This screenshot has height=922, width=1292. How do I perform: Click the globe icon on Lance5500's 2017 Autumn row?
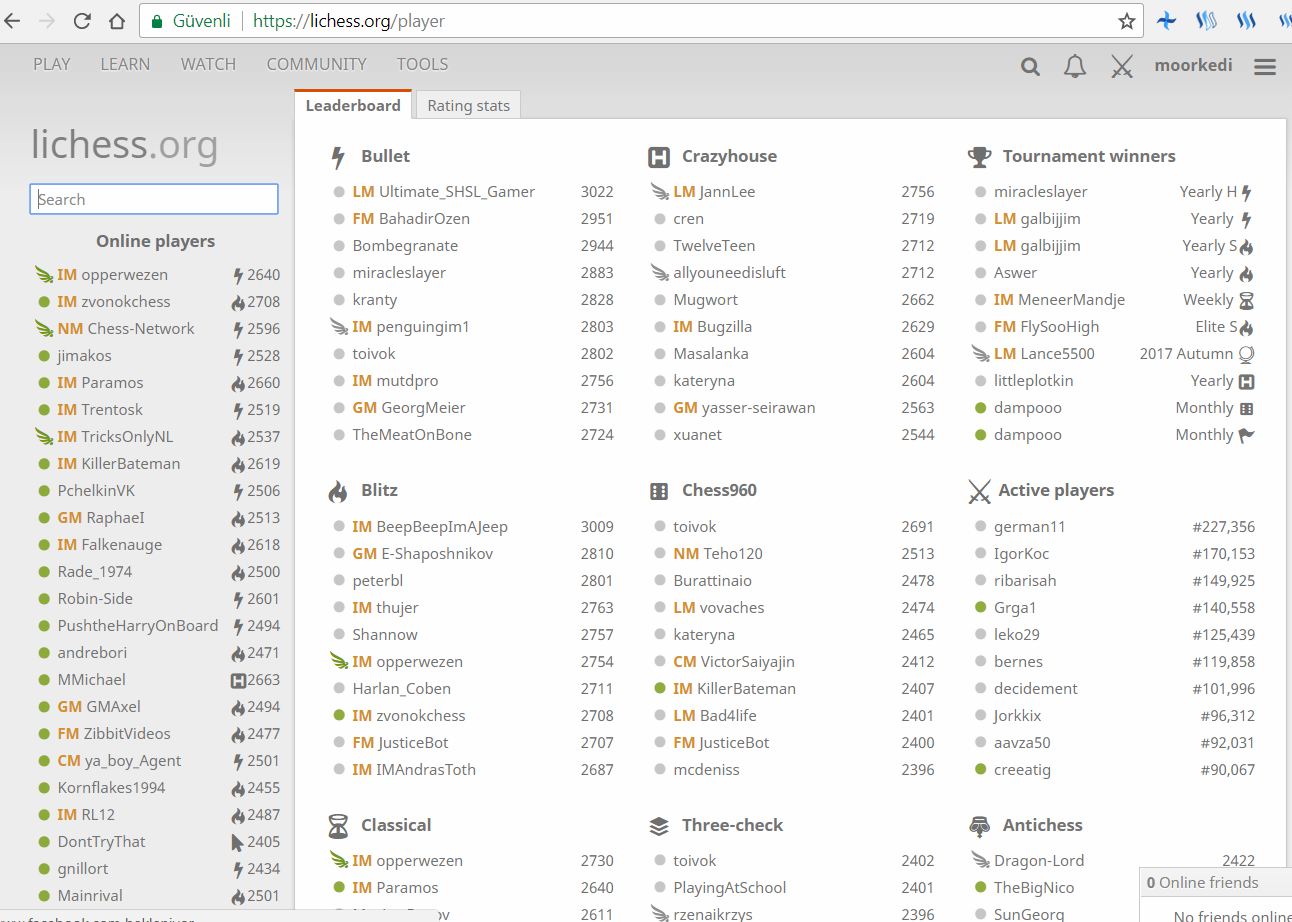(1246, 354)
